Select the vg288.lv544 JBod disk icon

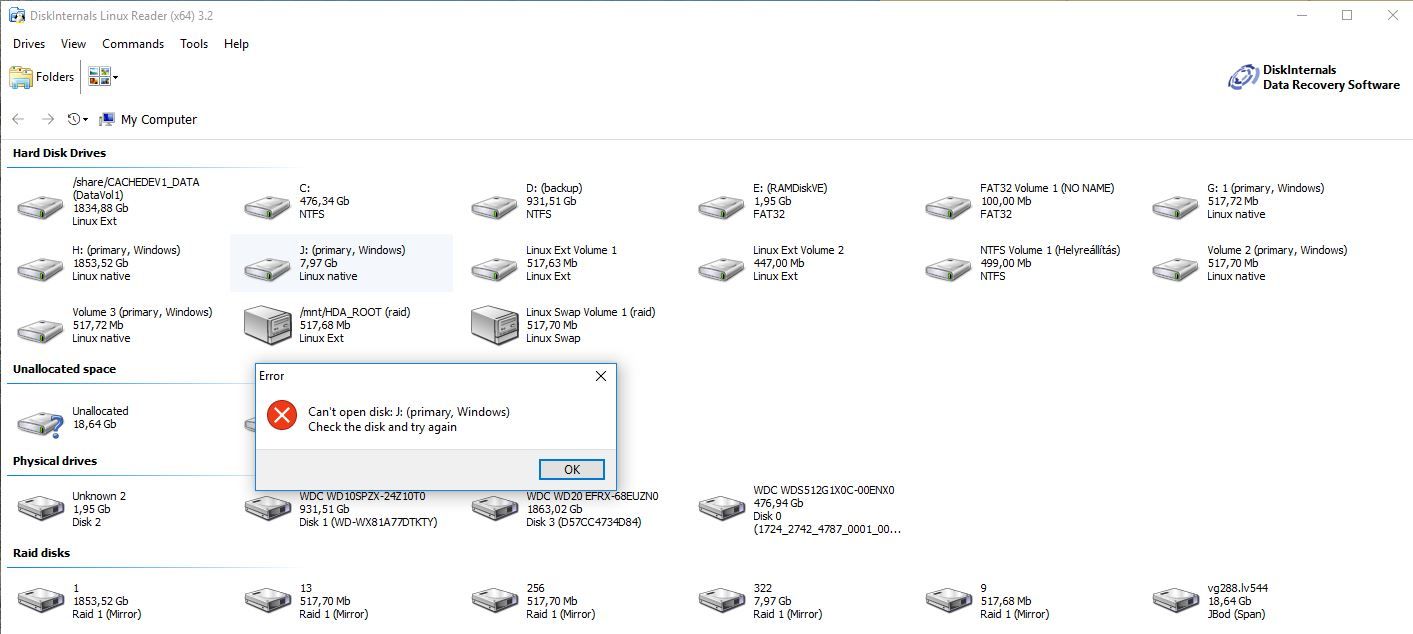point(1175,599)
